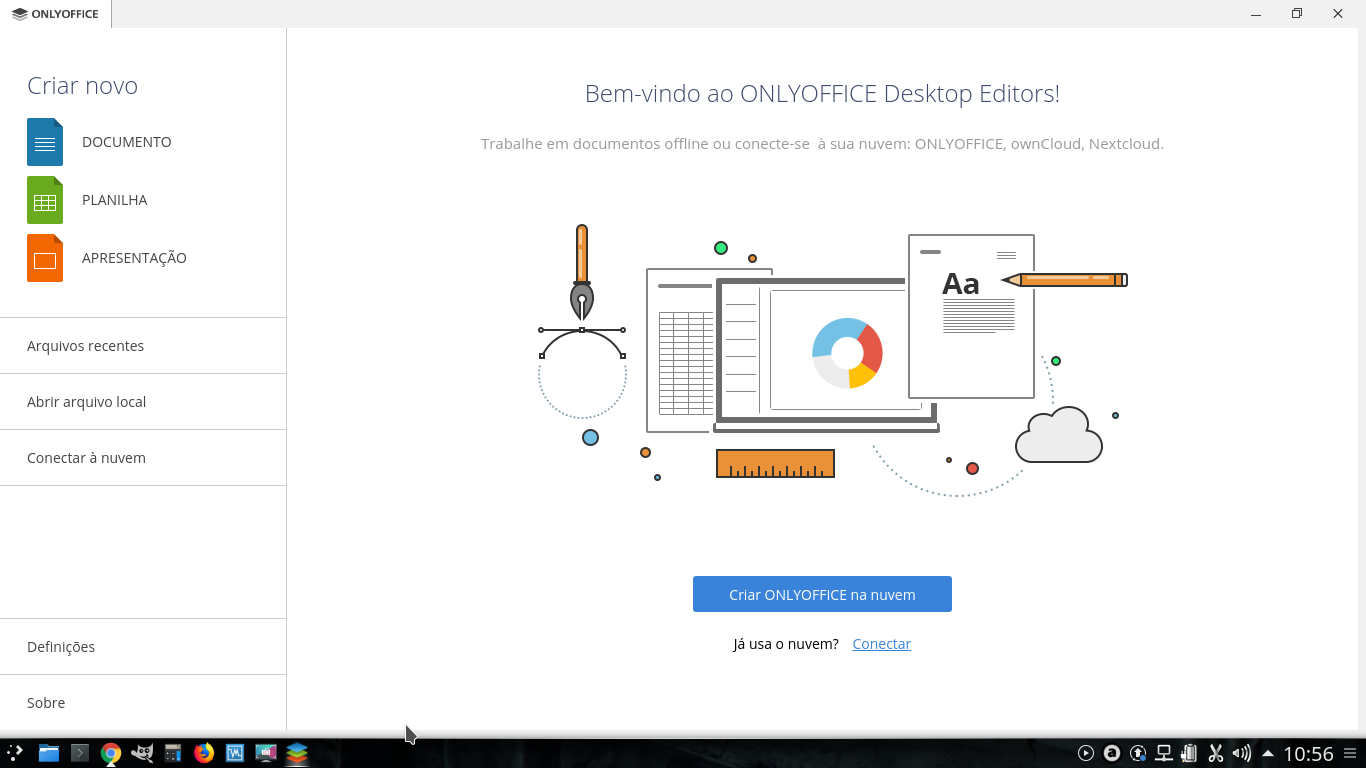The height and width of the screenshot is (768, 1366).
Task: Open battery status tray icon
Action: (1190, 753)
